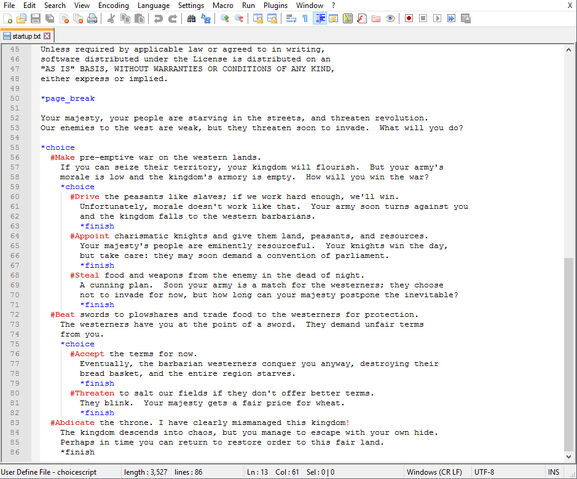The width and height of the screenshot is (577, 479).
Task: Save the current recorded macro
Action: coord(466,18)
